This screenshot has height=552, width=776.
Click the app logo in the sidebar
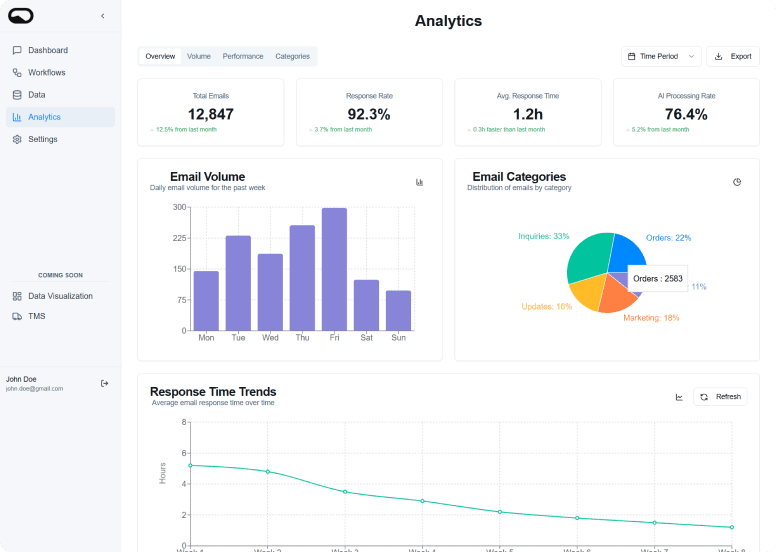21,16
